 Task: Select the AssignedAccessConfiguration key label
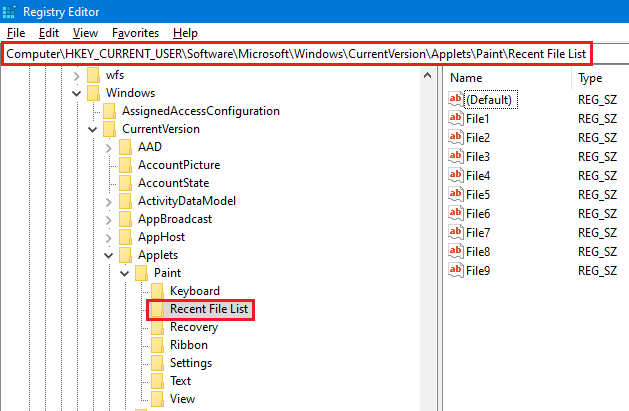[201, 111]
